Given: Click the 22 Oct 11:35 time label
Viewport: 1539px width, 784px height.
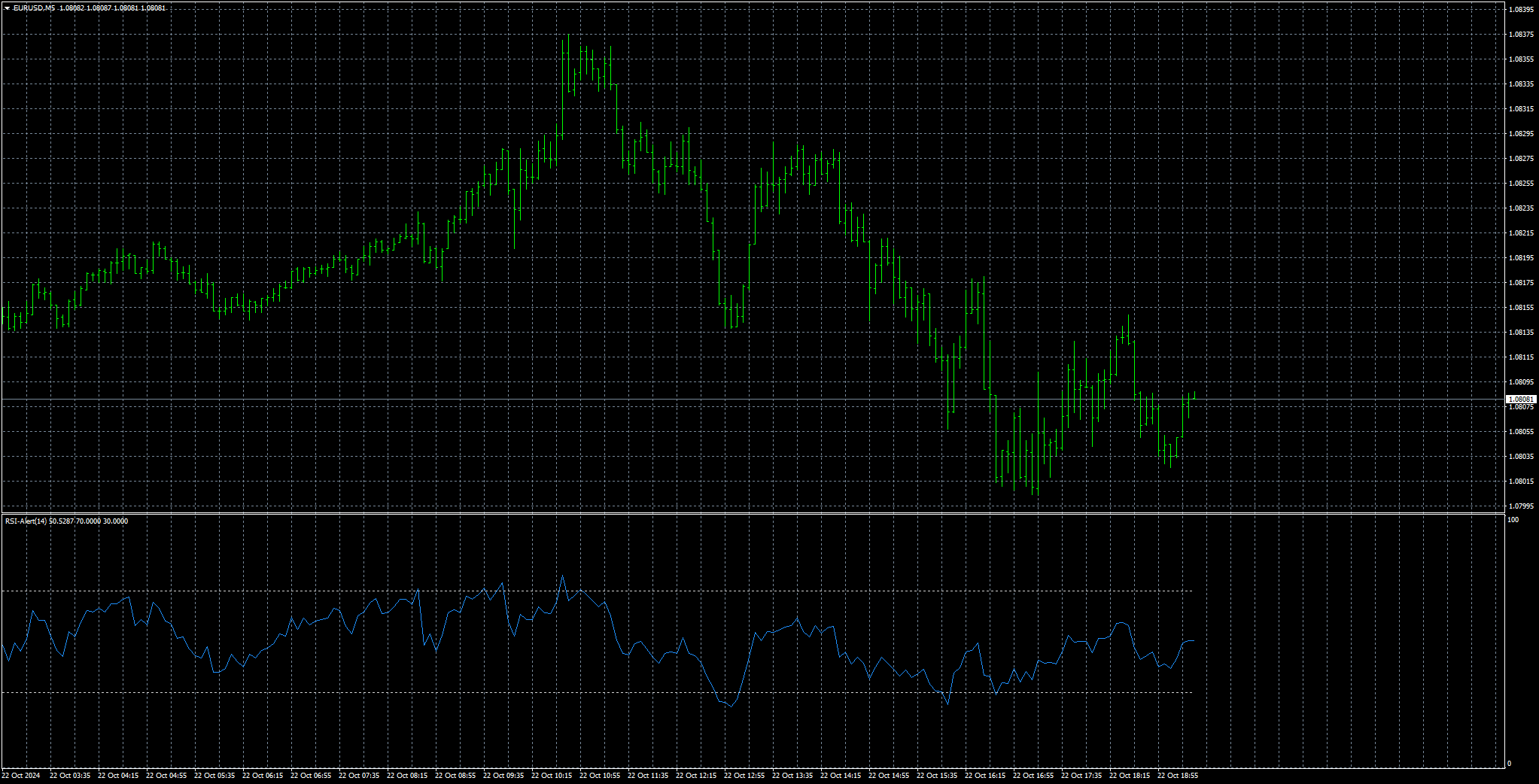Looking at the screenshot, I should tap(648, 776).
